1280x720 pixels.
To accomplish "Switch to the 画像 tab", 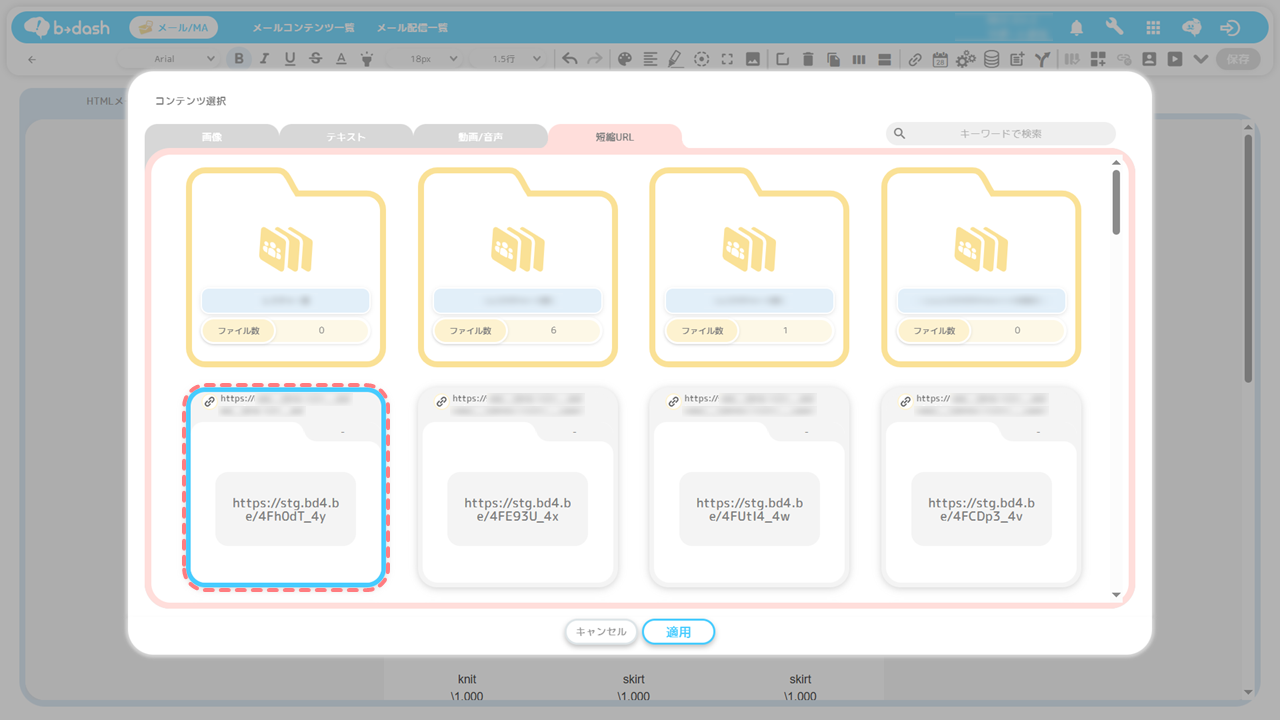I will click(x=212, y=136).
